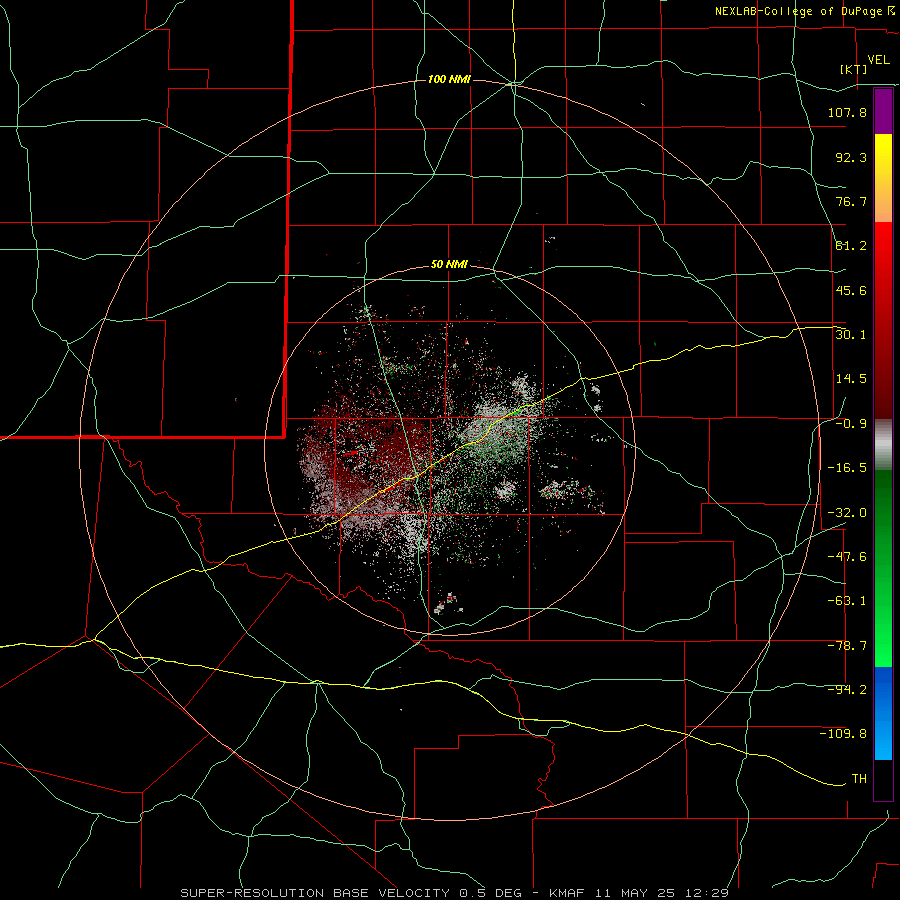This screenshot has height=900, width=900.
Task: Select the 107.8 legend value
Action: (847, 112)
